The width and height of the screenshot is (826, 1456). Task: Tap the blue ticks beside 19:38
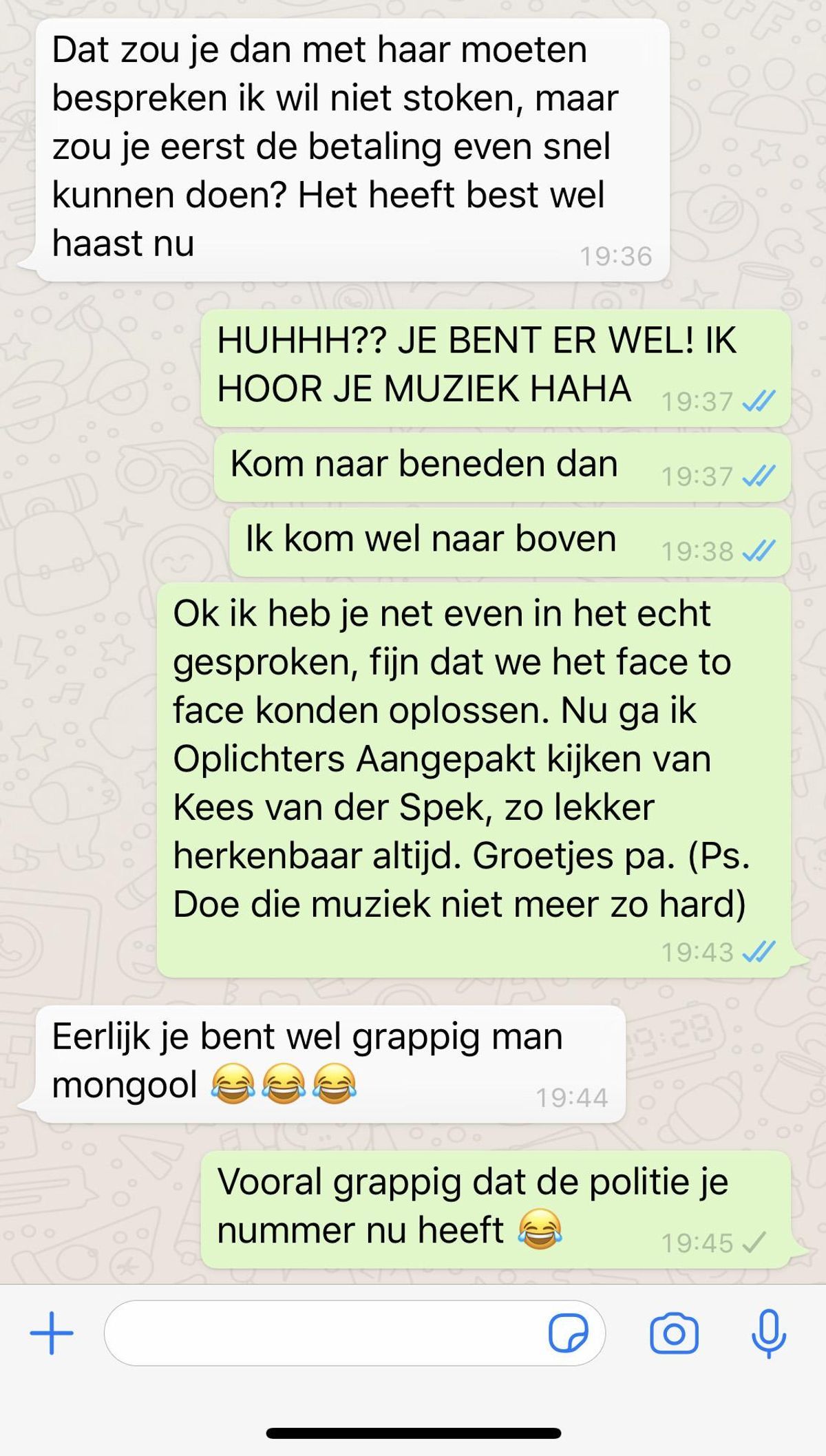759,551
